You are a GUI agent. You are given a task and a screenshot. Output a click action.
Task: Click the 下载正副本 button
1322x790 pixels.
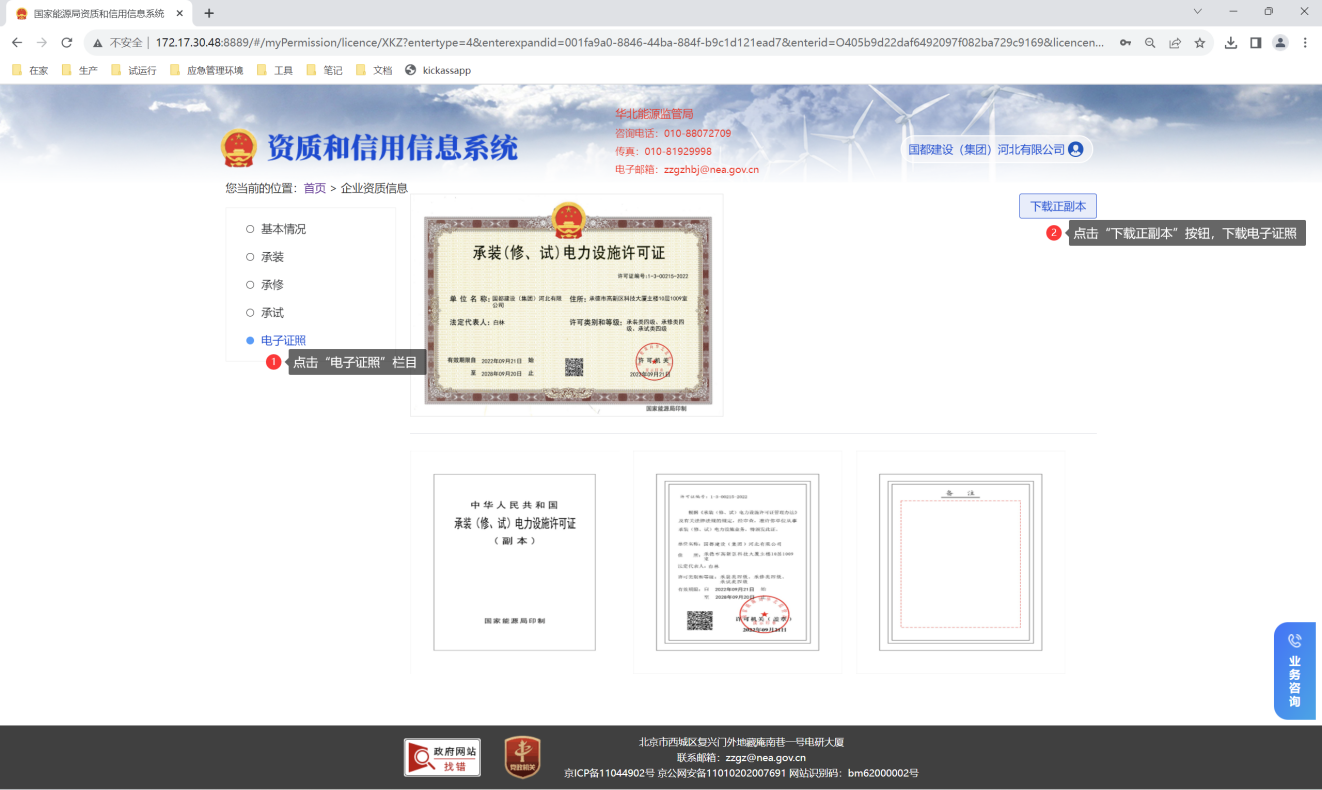click(x=1058, y=206)
